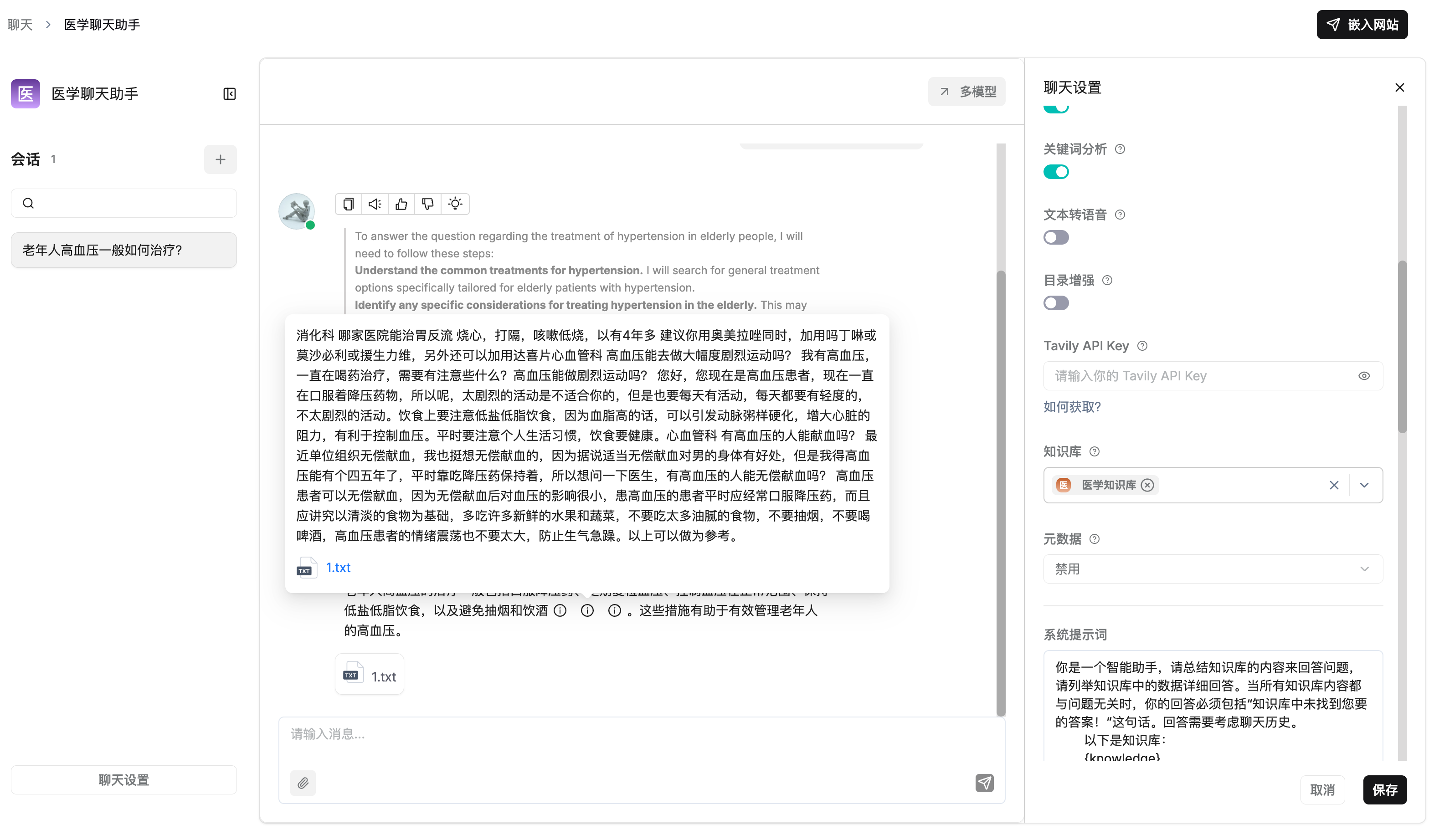Collapse the 医学聊天助手 sidebar panel

click(x=229, y=93)
